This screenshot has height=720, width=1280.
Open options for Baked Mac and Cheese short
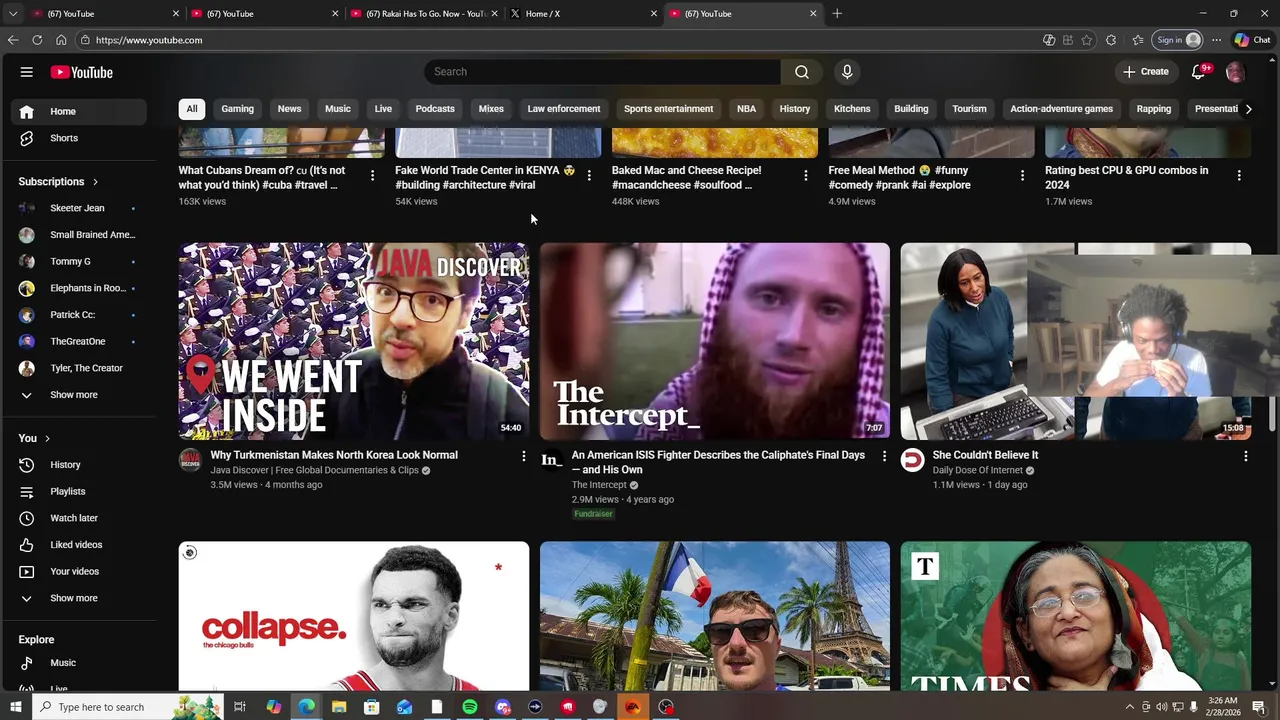tap(805, 175)
